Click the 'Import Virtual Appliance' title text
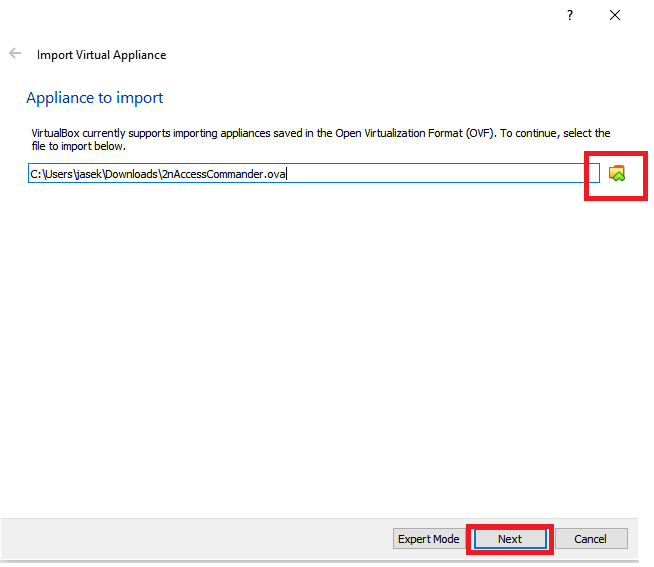The height and width of the screenshot is (567, 654). coord(101,55)
